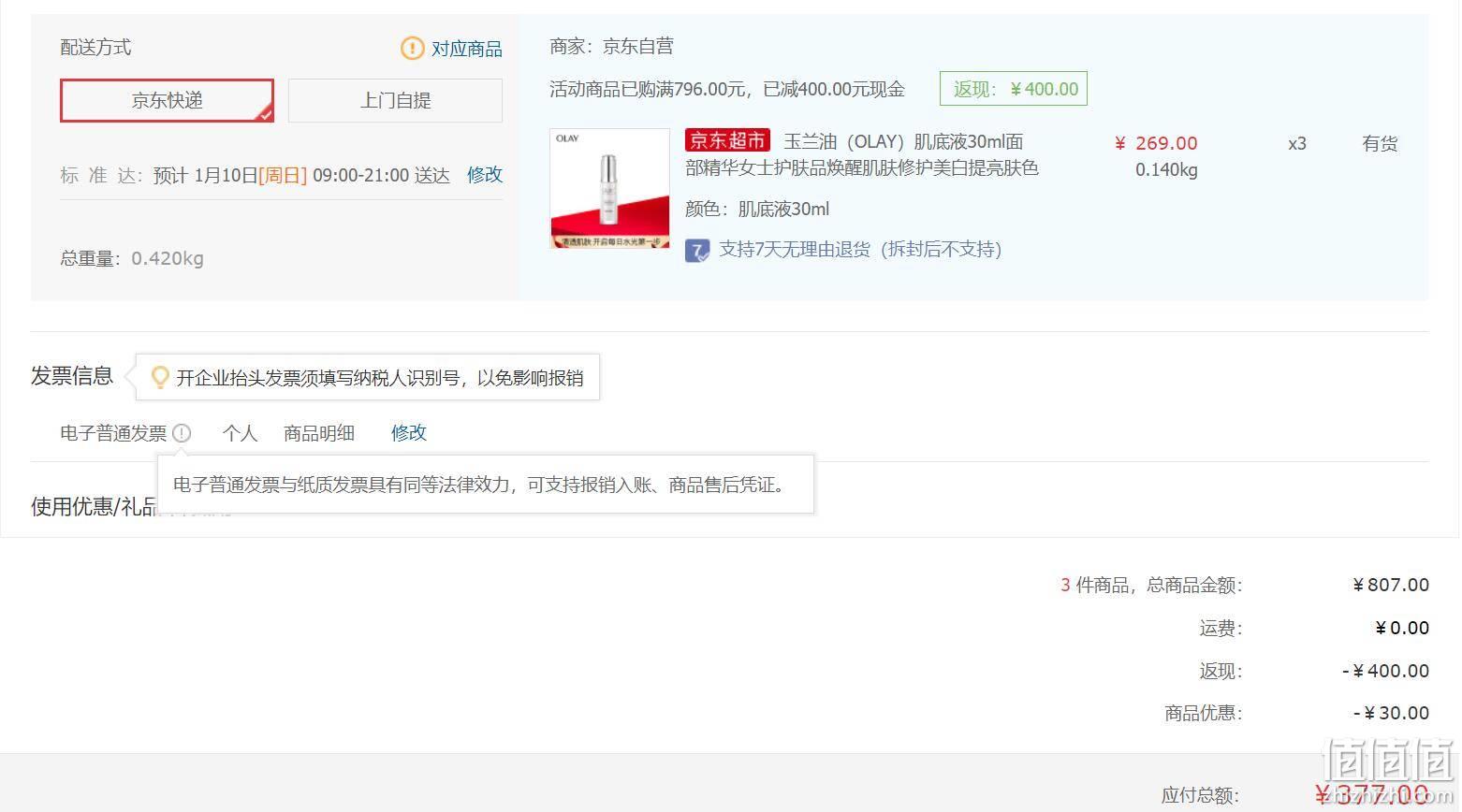
Task: Click total goods amount ¥807.00
Action: point(1391,585)
